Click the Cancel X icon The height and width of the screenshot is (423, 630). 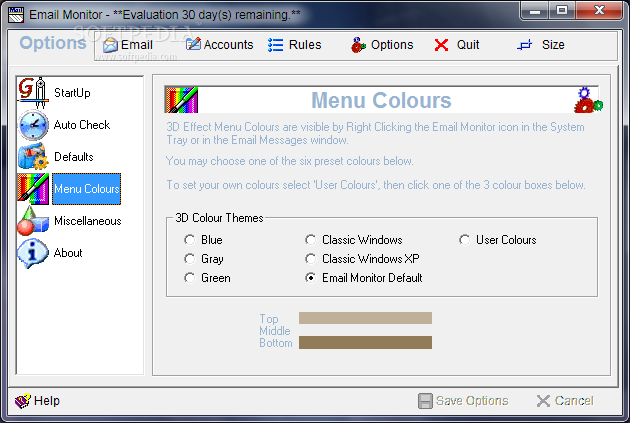click(x=543, y=401)
